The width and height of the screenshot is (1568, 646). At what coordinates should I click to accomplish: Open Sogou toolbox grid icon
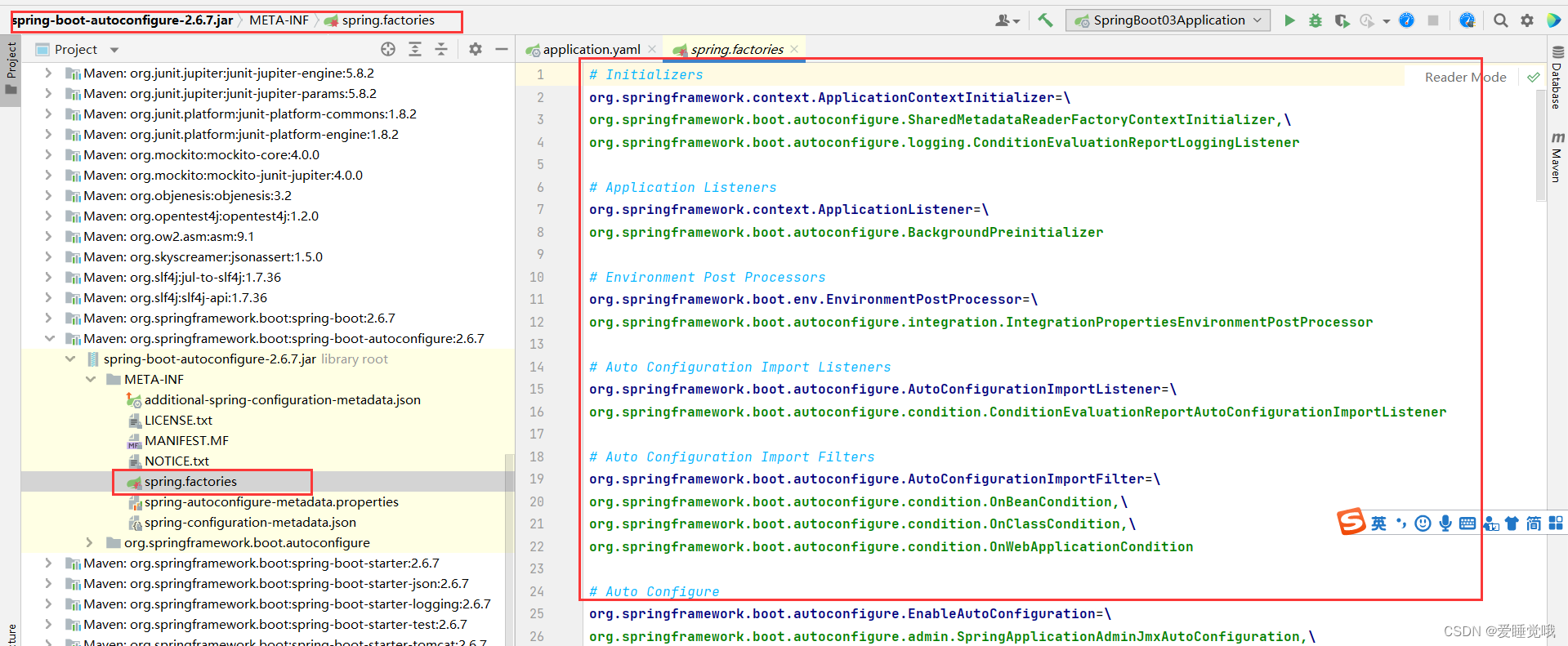[1556, 523]
